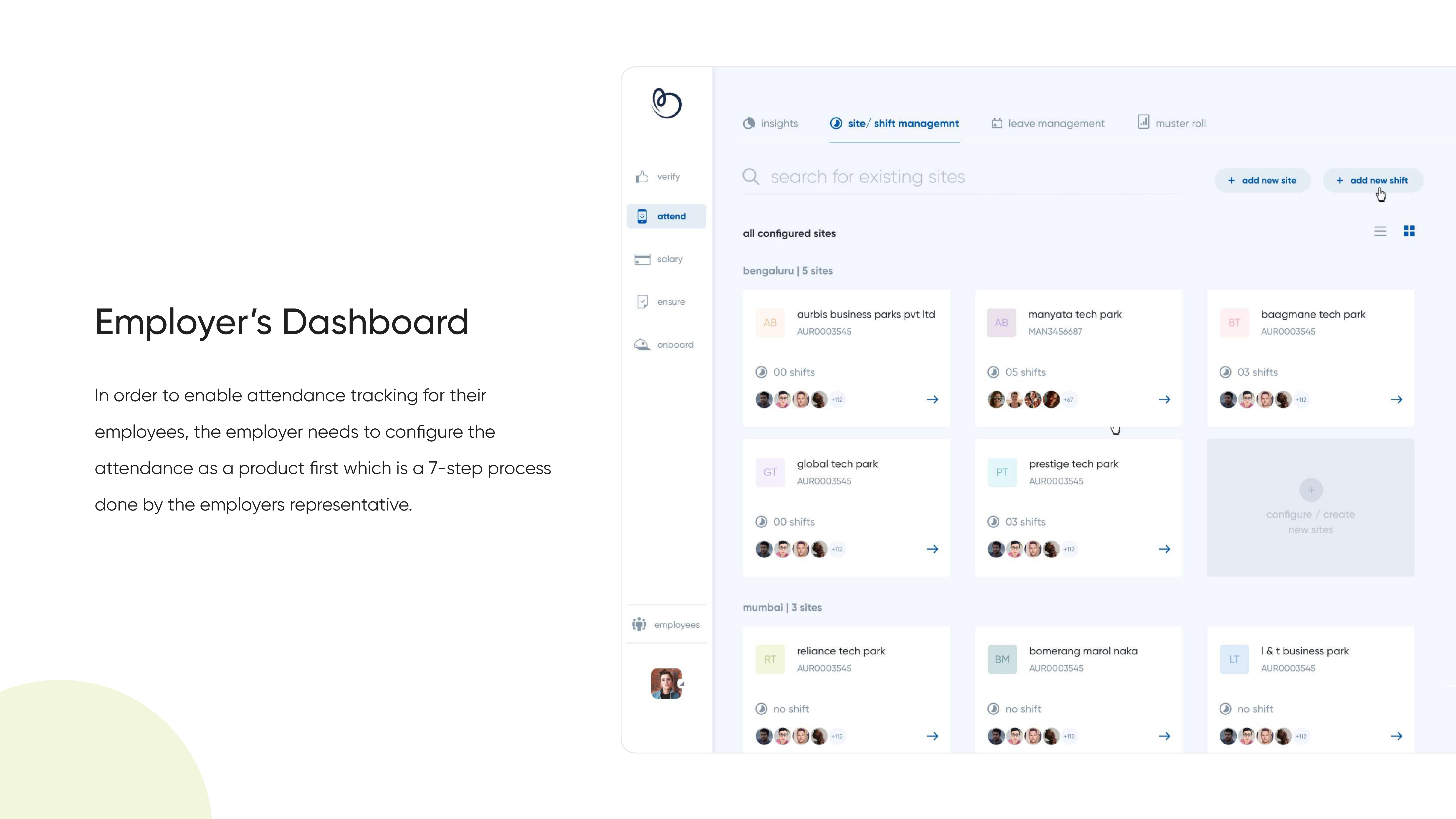Image resolution: width=1456 pixels, height=819 pixels.
Task: Click the LT badge of l & t business park
Action: [1234, 660]
